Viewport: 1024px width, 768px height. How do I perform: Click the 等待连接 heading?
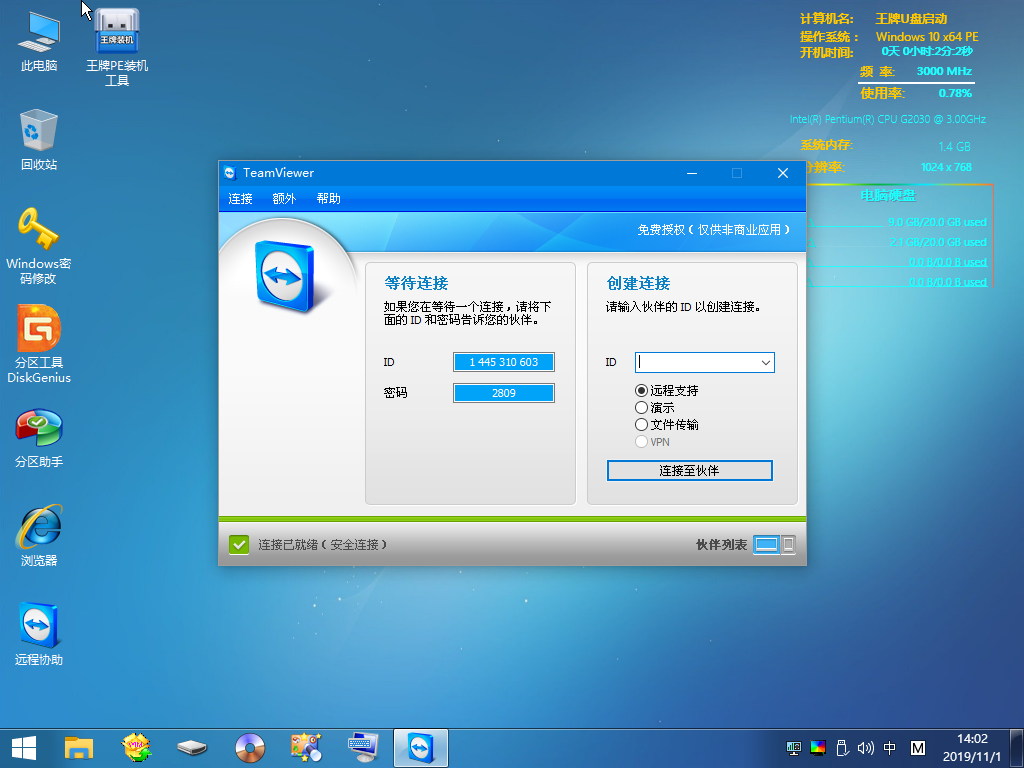[x=416, y=283]
